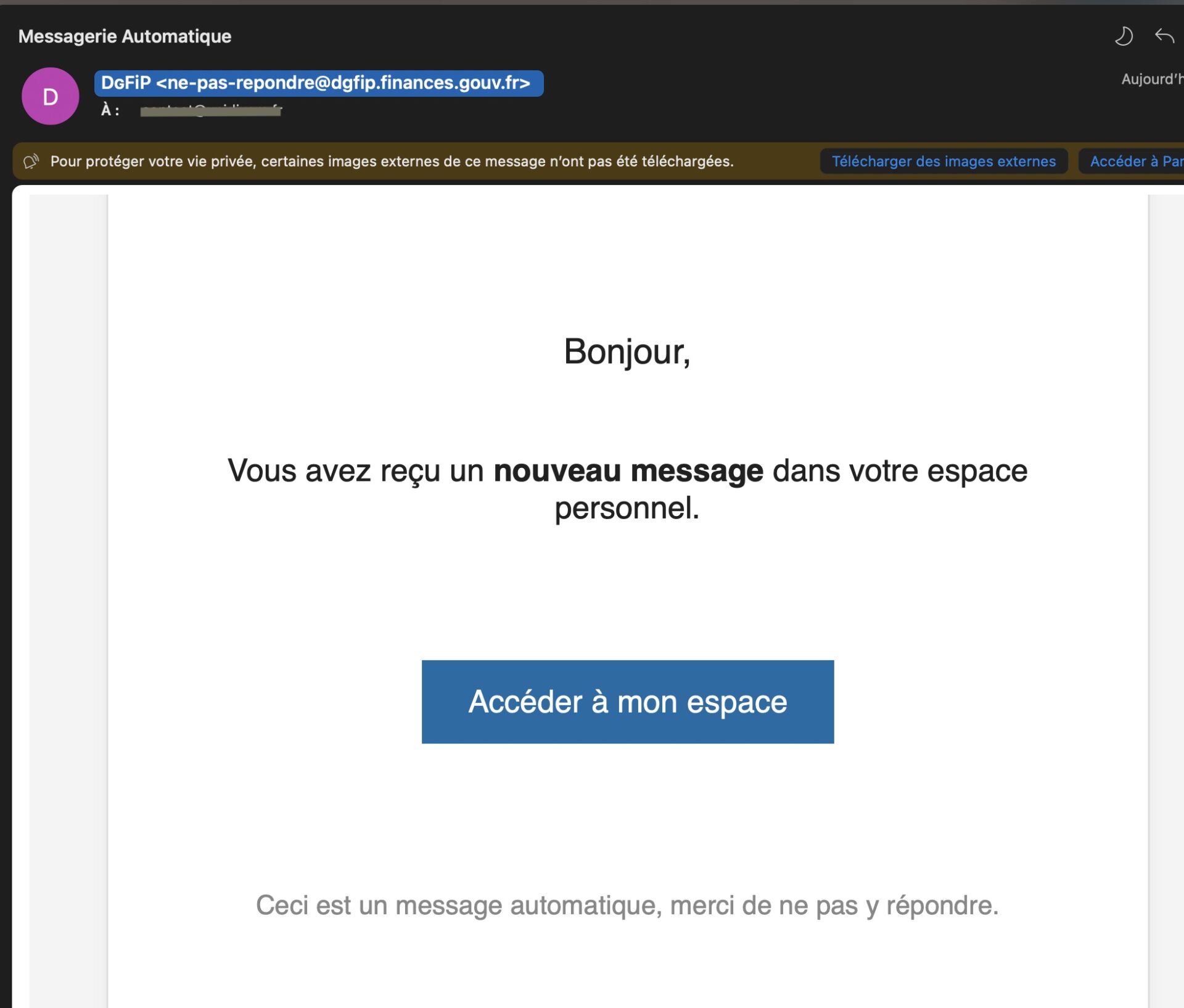Viewport: 1184px width, 1008px height.
Task: Open the Accéder à mon espace button
Action: tap(628, 702)
